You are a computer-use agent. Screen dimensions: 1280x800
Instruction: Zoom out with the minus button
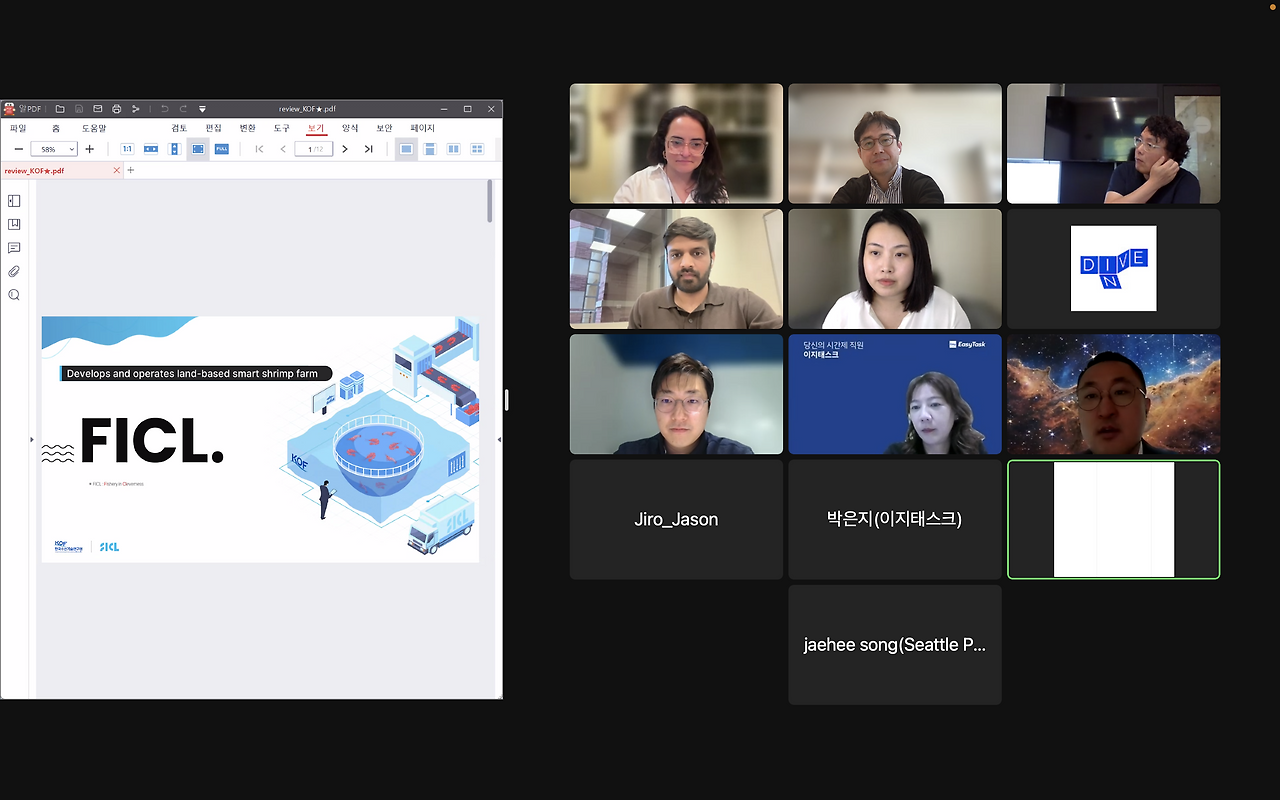(x=18, y=149)
